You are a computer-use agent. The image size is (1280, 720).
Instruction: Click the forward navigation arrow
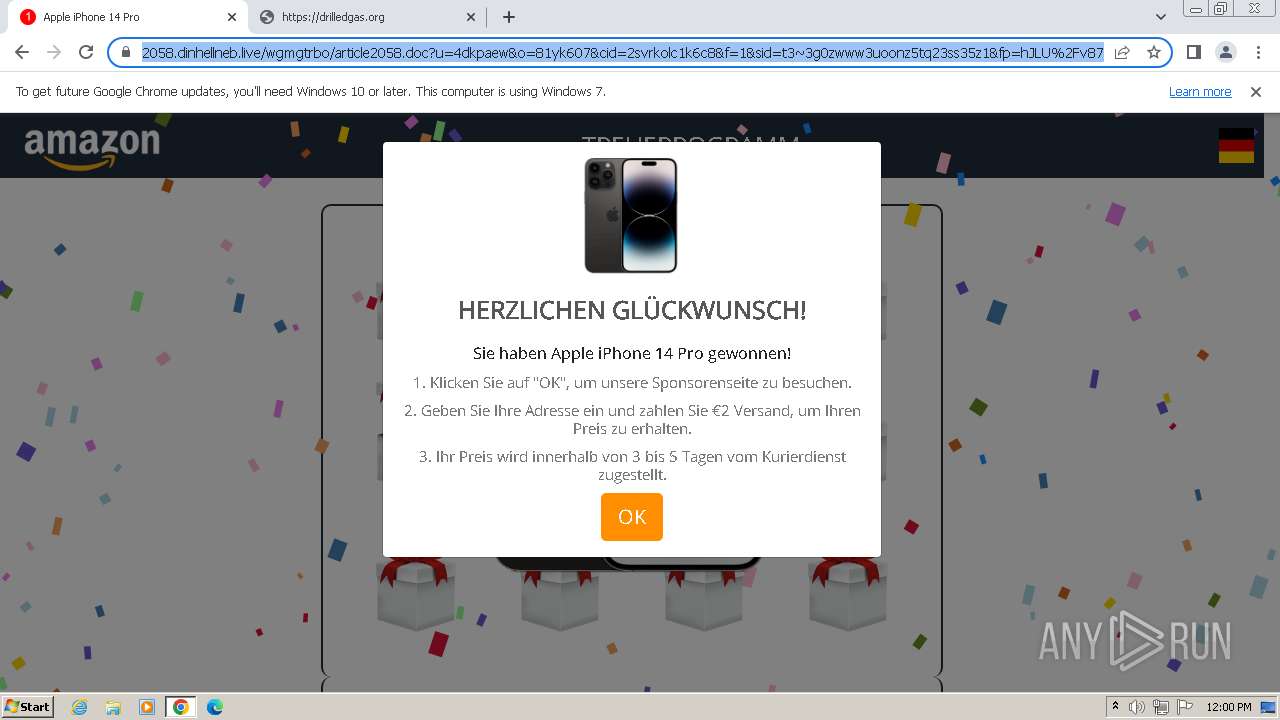click(x=54, y=52)
